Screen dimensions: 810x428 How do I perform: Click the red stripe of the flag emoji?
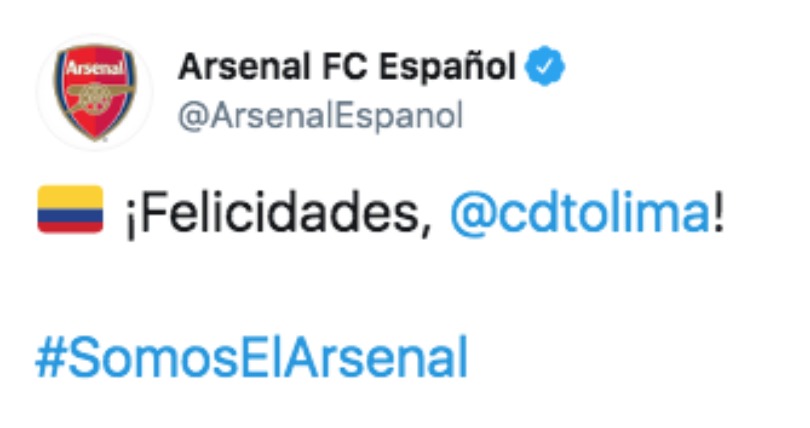click(70, 226)
